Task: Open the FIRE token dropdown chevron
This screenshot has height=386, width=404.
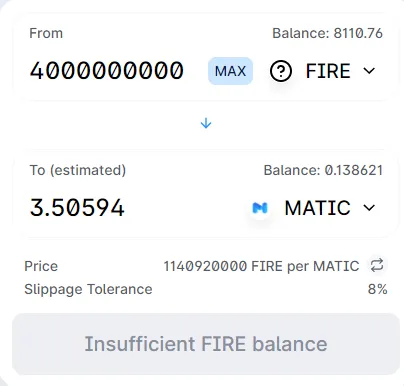Action: tap(369, 71)
